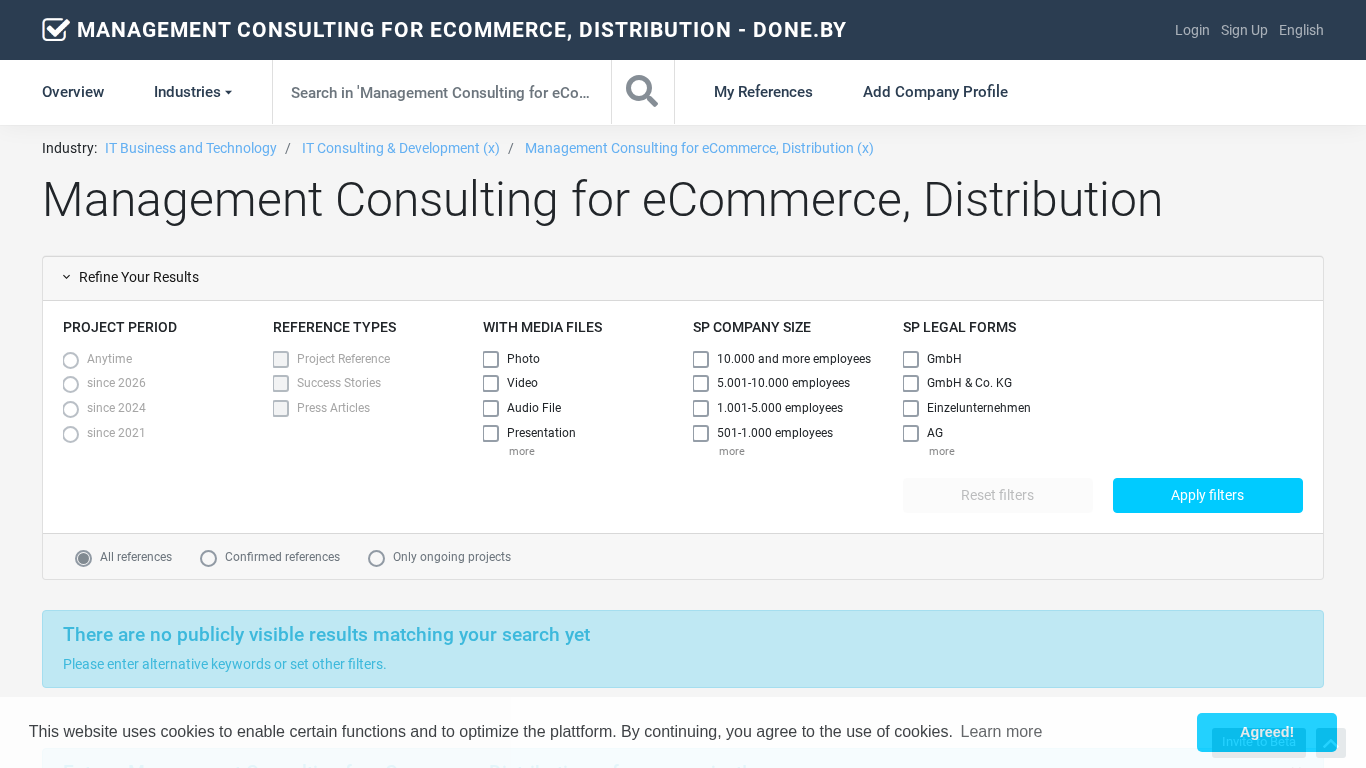The width and height of the screenshot is (1366, 768).
Task: Show more SP Legal Forms options
Action: [x=941, y=452]
